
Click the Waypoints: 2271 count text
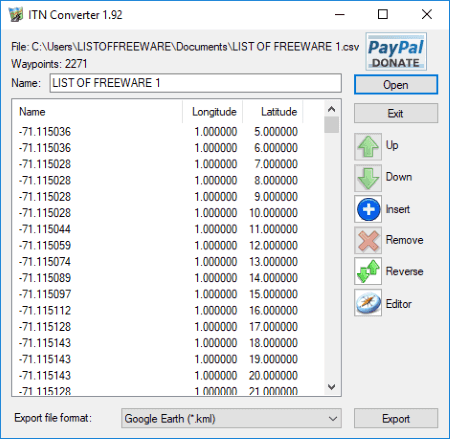tap(49, 64)
